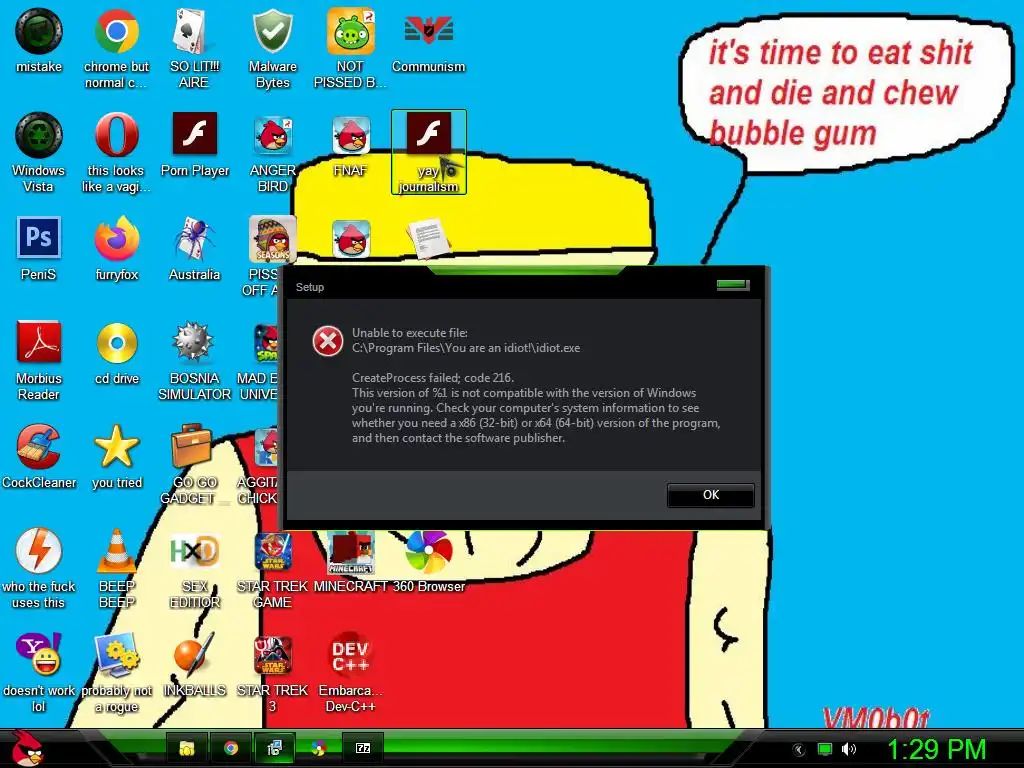Click the 'CreateProcess failed; code 216.' text
The image size is (1024, 768).
pos(433,377)
